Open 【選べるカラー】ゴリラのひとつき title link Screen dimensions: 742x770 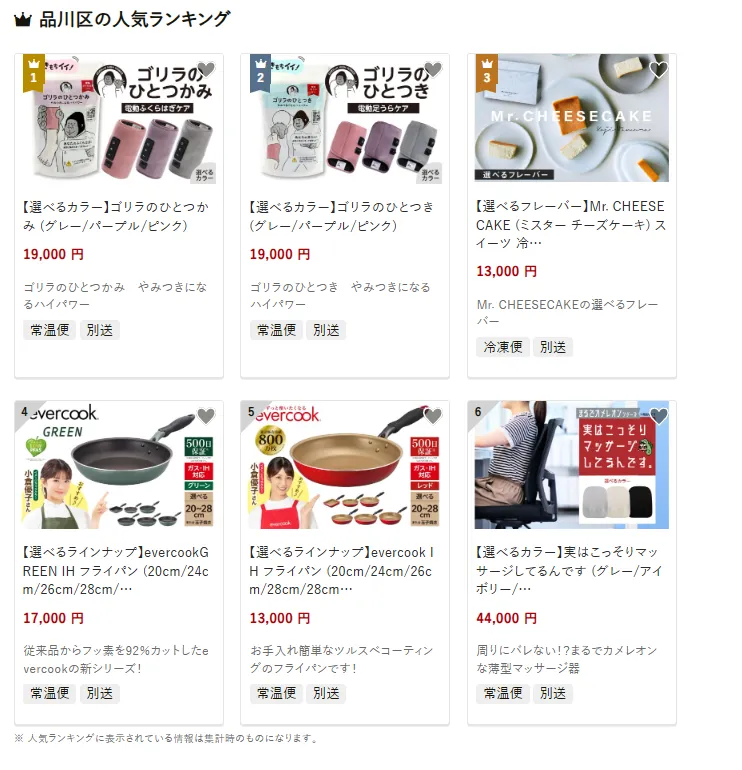point(342,216)
